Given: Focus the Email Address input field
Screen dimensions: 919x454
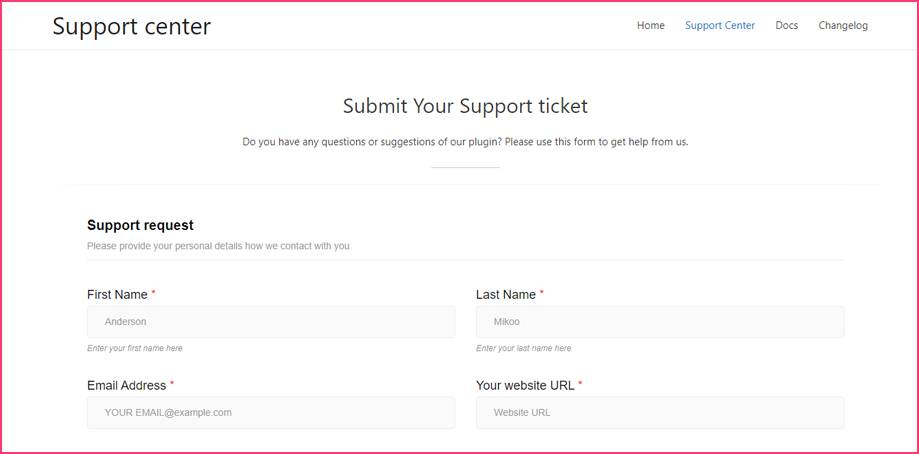Looking at the screenshot, I should coord(270,412).
